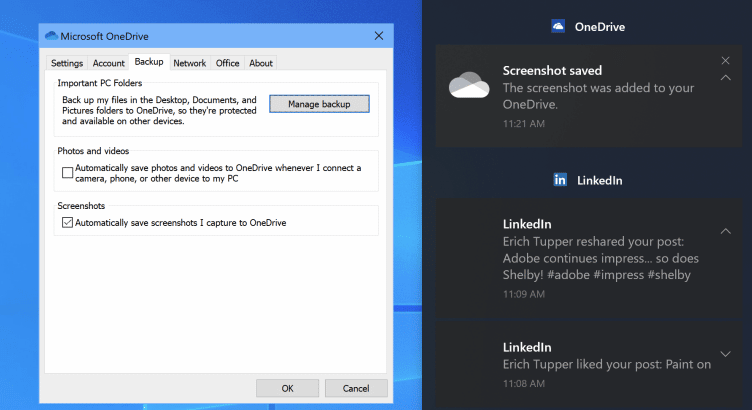Open the Erich Tupper reshared your post message
This screenshot has height=410, width=752.
[x=600, y=258]
